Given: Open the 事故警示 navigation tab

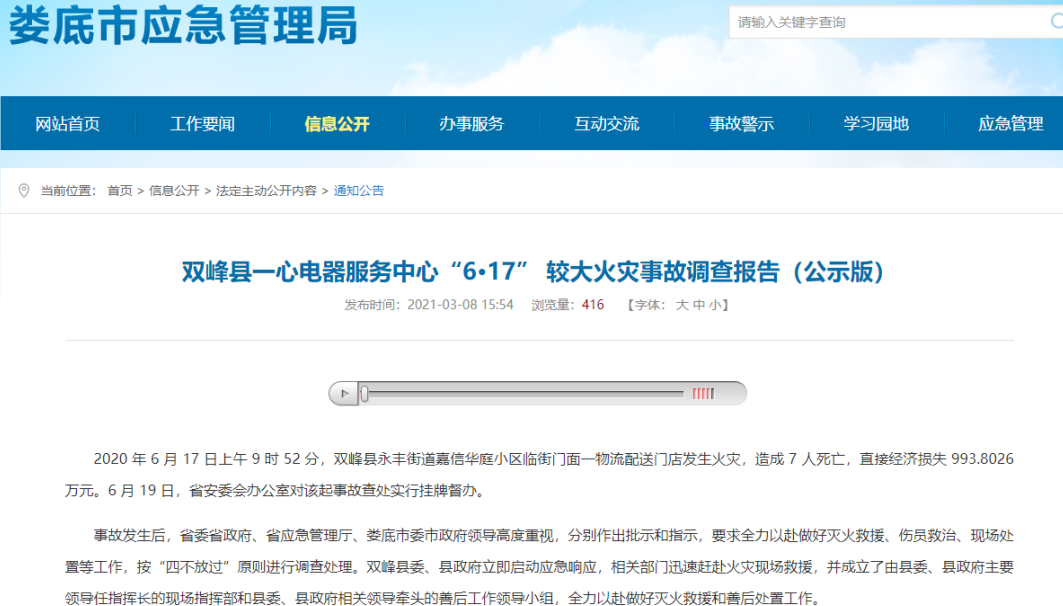Looking at the screenshot, I should point(742,124).
